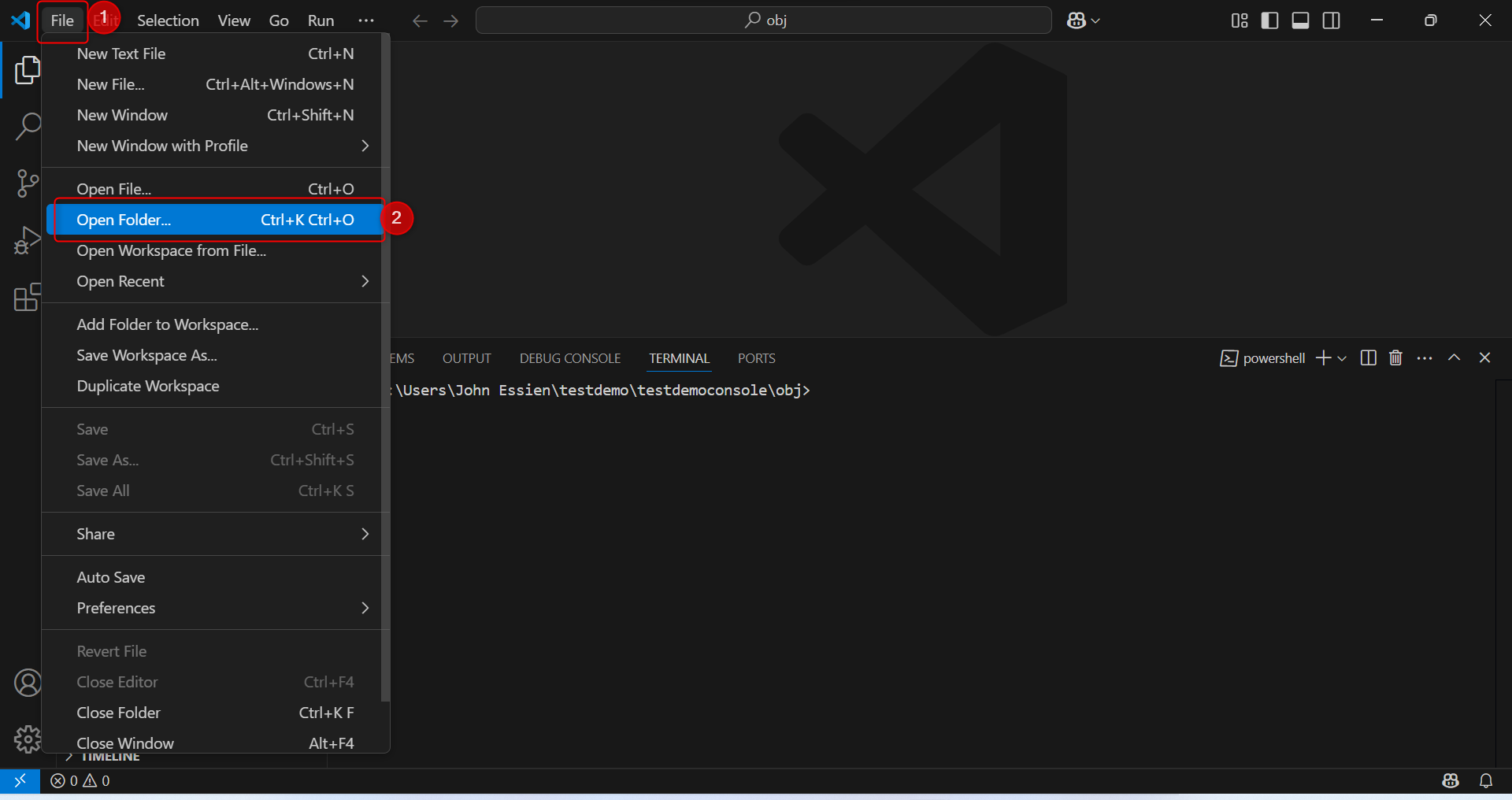Open the Source Control view icon
Viewport: 1512px width, 800px height.
click(x=28, y=183)
